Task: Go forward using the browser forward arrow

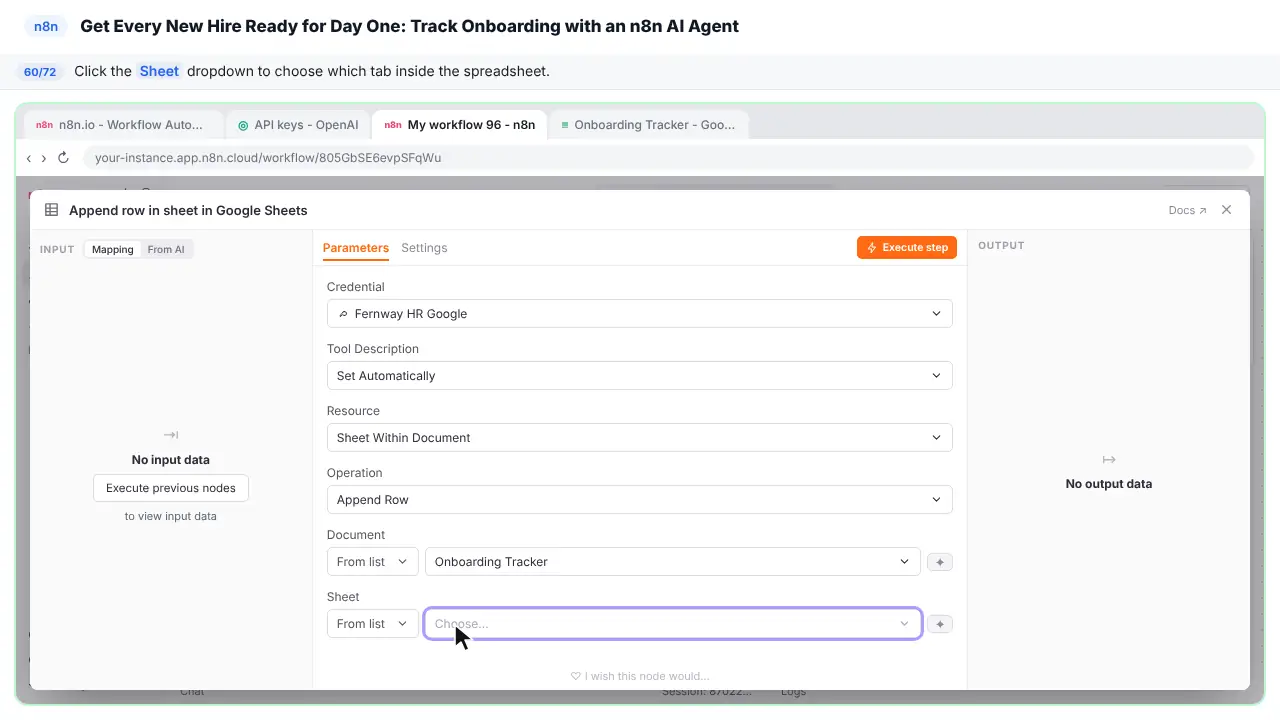Action: coord(44,158)
